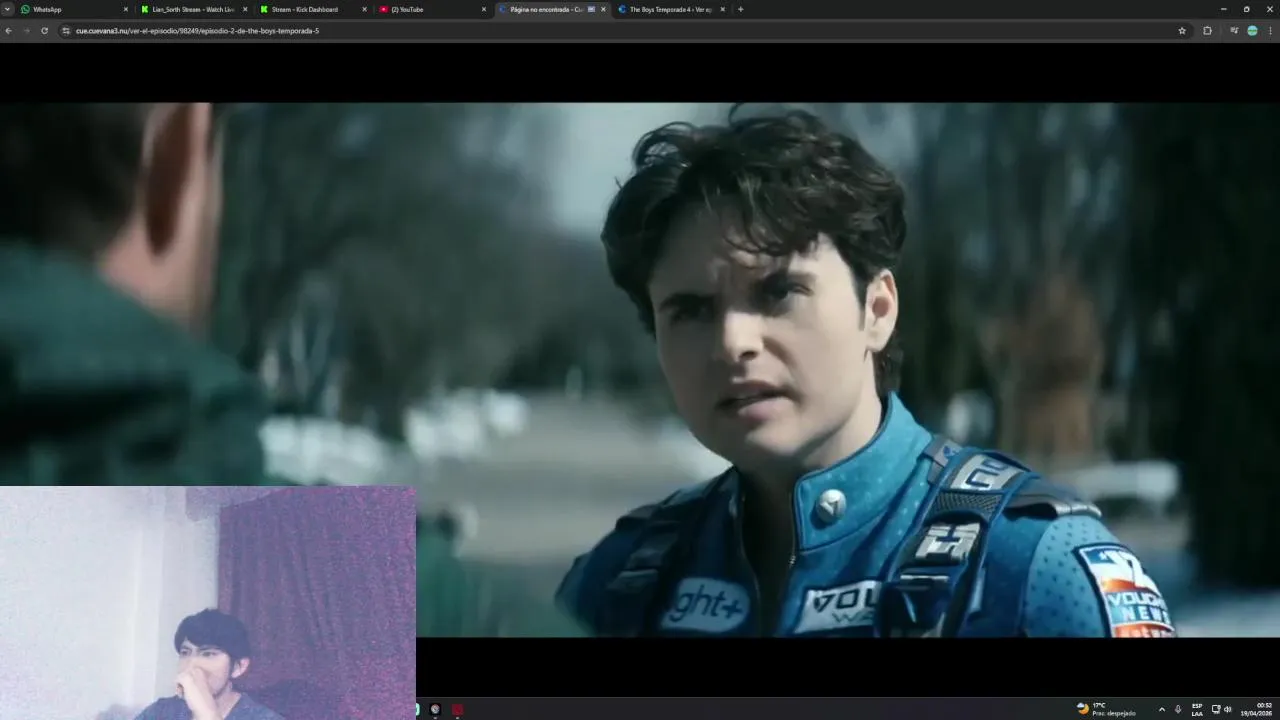This screenshot has height=720, width=1280.
Task: Bookmark this page with the star icon
Action: pos(1182,31)
